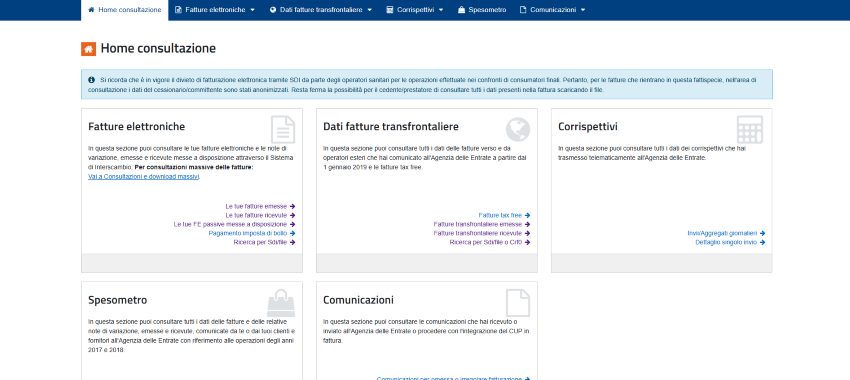Viewport: 850px width, 380px height.
Task: Click the info icon in the blue notice
Action: (91, 80)
